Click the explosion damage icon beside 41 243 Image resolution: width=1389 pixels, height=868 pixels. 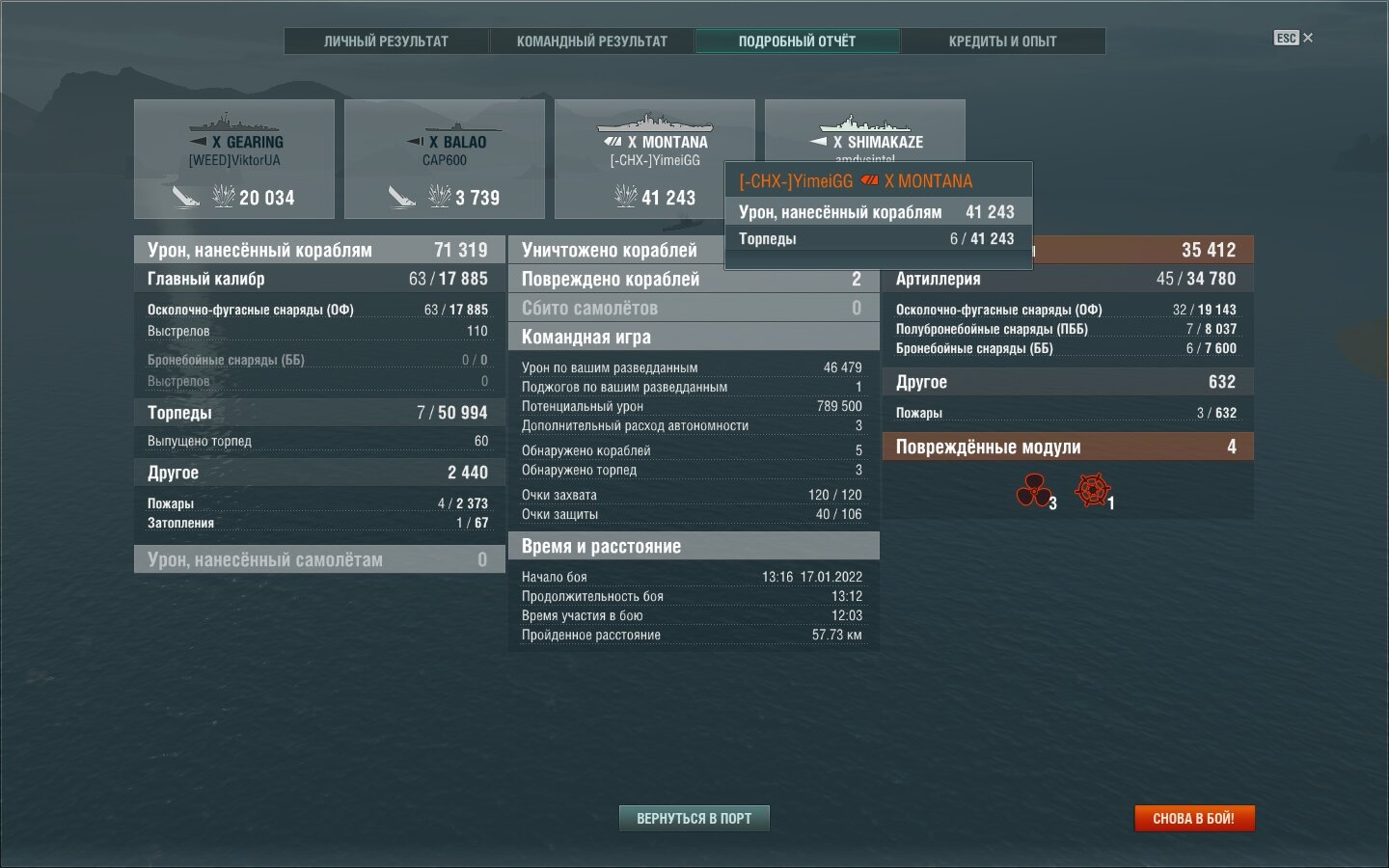point(625,197)
